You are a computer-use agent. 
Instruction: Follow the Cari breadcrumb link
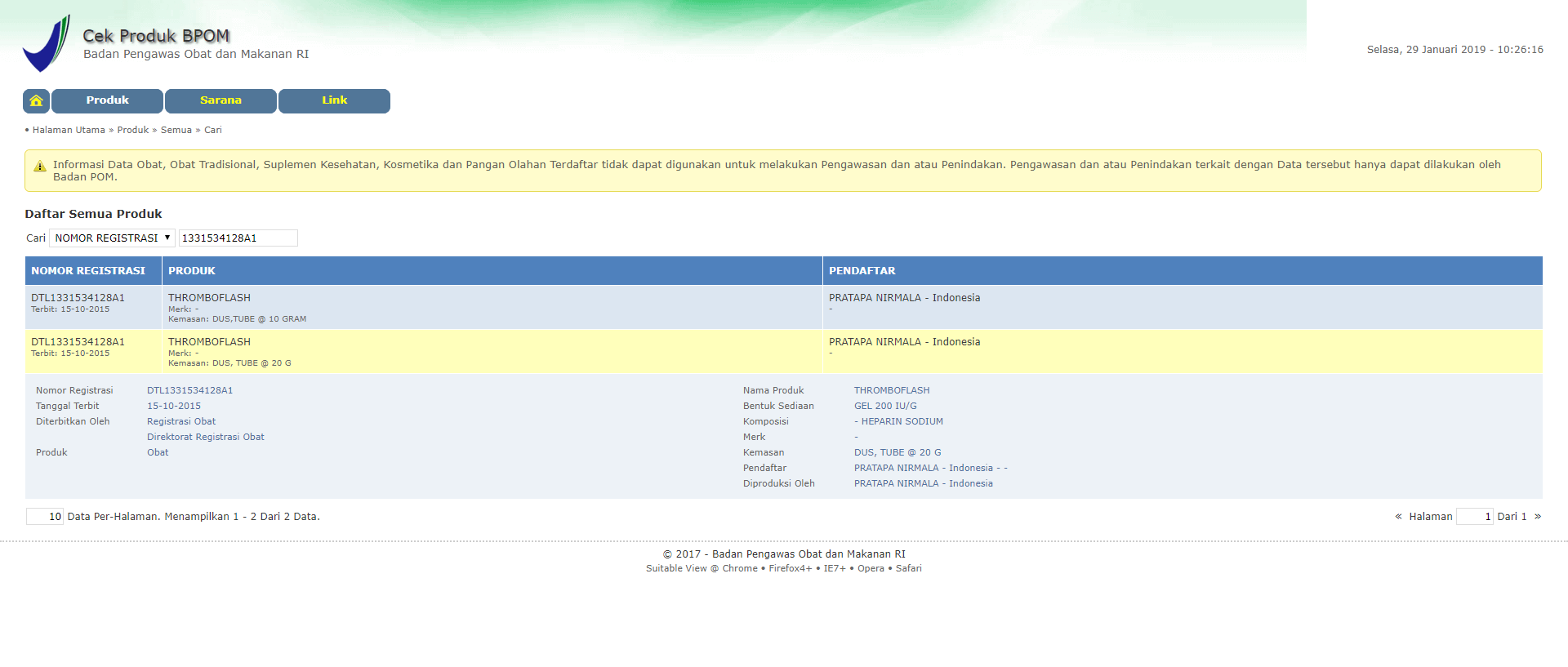pos(213,130)
